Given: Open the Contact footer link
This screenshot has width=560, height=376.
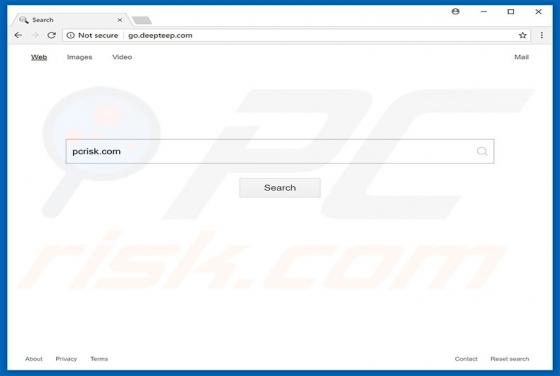Looking at the screenshot, I should click(x=466, y=359).
